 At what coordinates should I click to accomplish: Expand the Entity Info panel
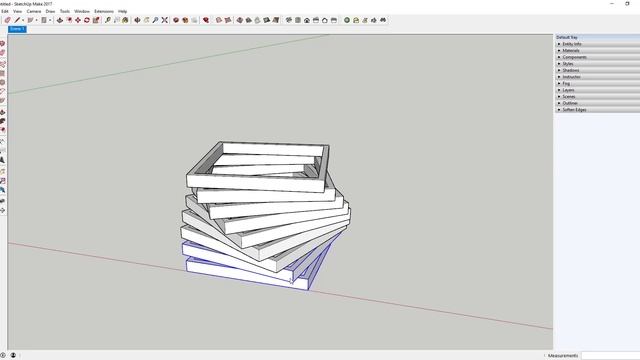[x=597, y=44]
